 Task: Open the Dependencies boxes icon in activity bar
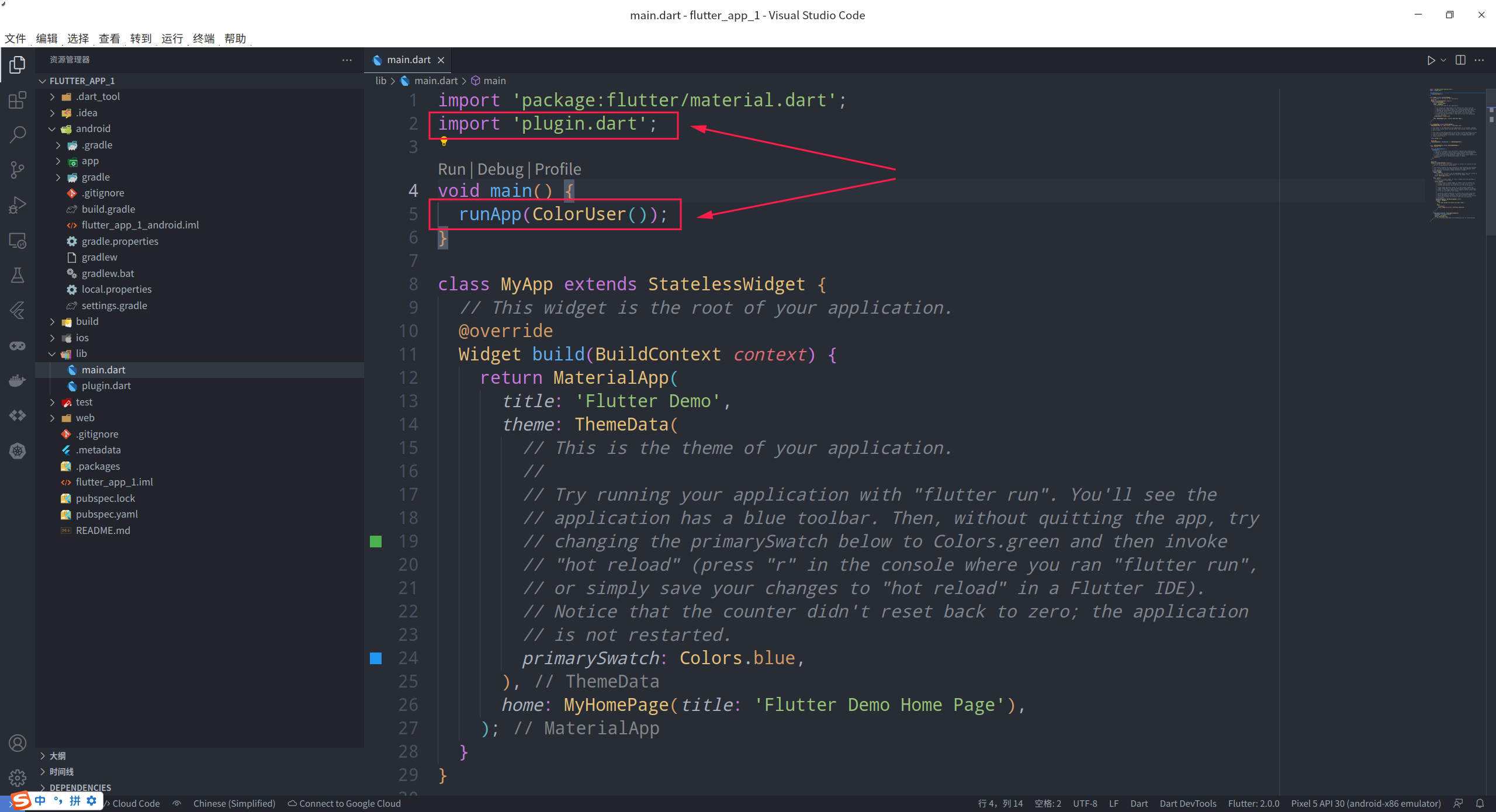coord(18,415)
